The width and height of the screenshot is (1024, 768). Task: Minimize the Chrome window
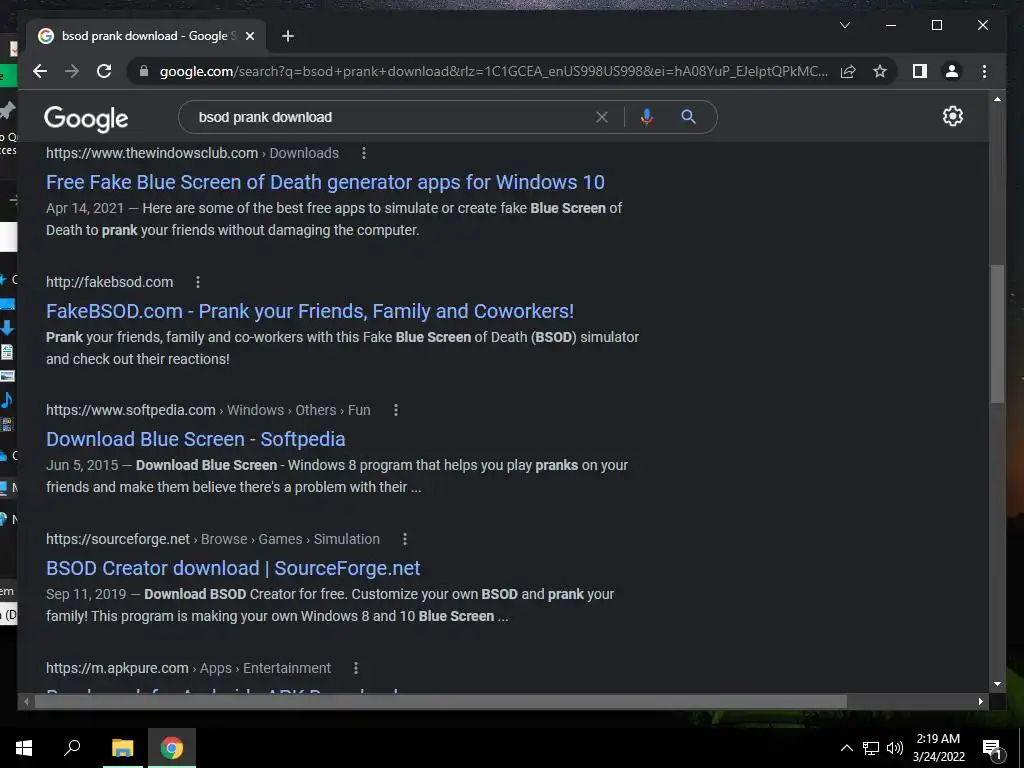tap(891, 25)
